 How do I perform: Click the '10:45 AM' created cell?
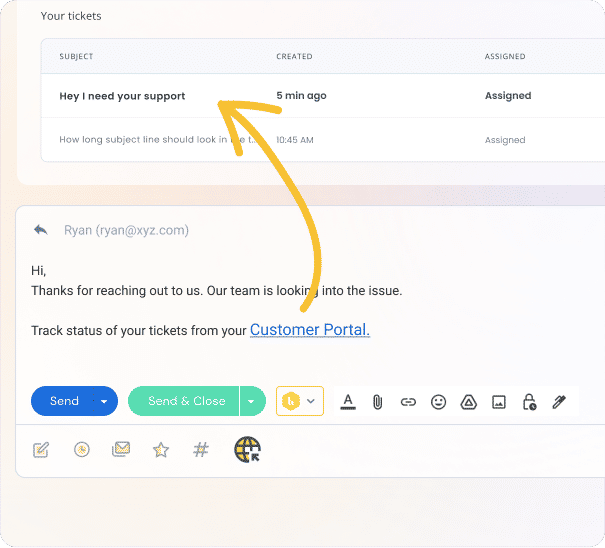click(295, 140)
